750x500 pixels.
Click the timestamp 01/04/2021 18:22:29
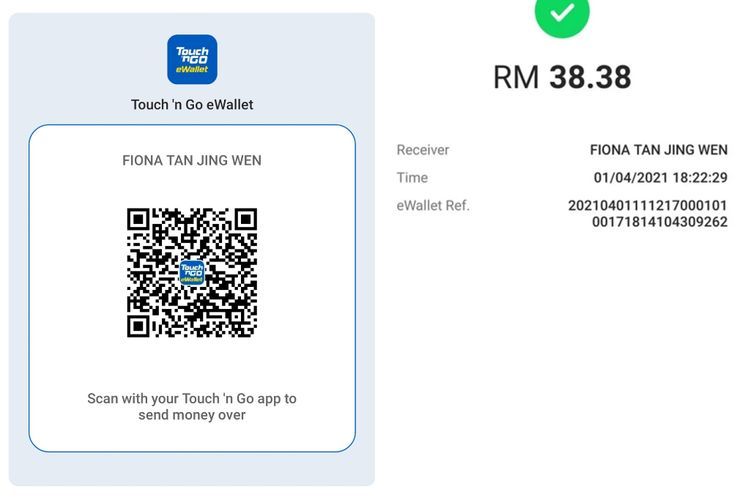point(661,178)
